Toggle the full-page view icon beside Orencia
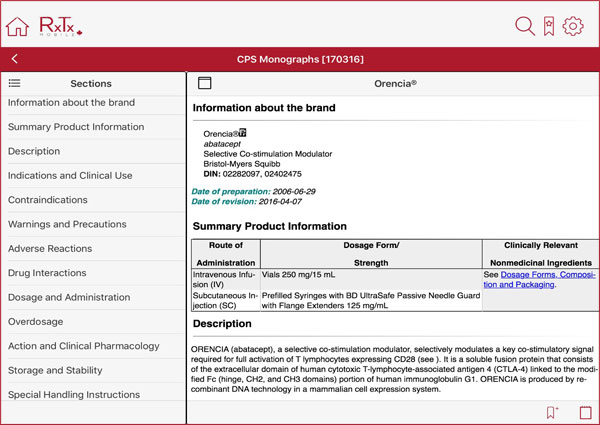The width and height of the screenshot is (600, 425). (204, 83)
